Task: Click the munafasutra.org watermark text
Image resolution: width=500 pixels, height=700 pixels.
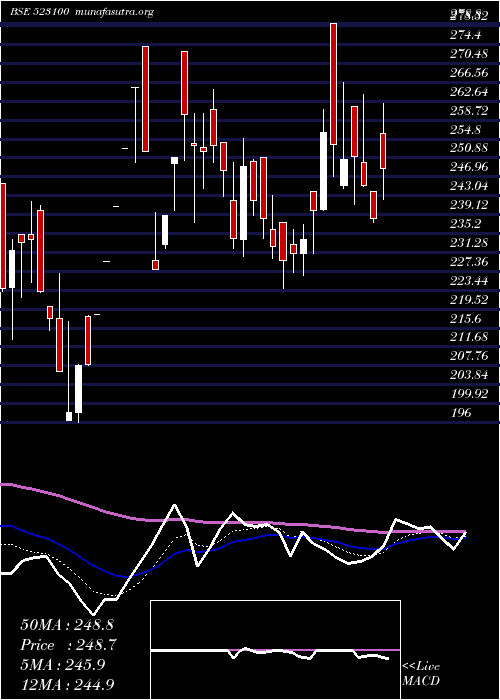Action: point(115,12)
